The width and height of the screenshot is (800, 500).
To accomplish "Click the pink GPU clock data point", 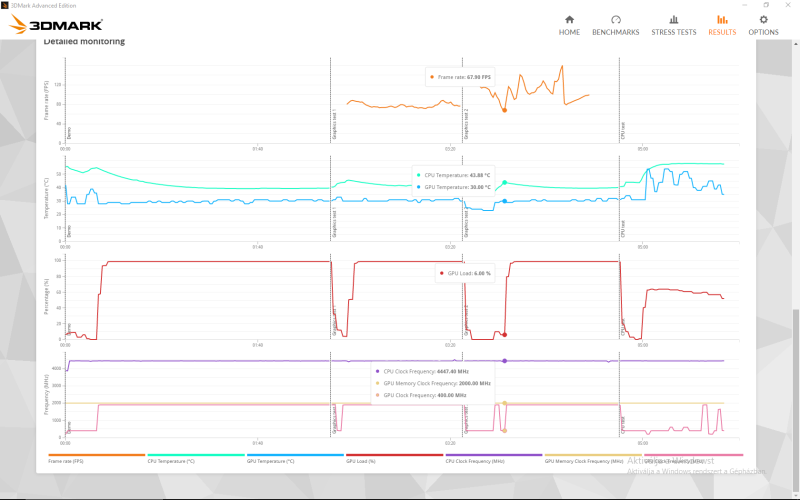I will [x=504, y=431].
